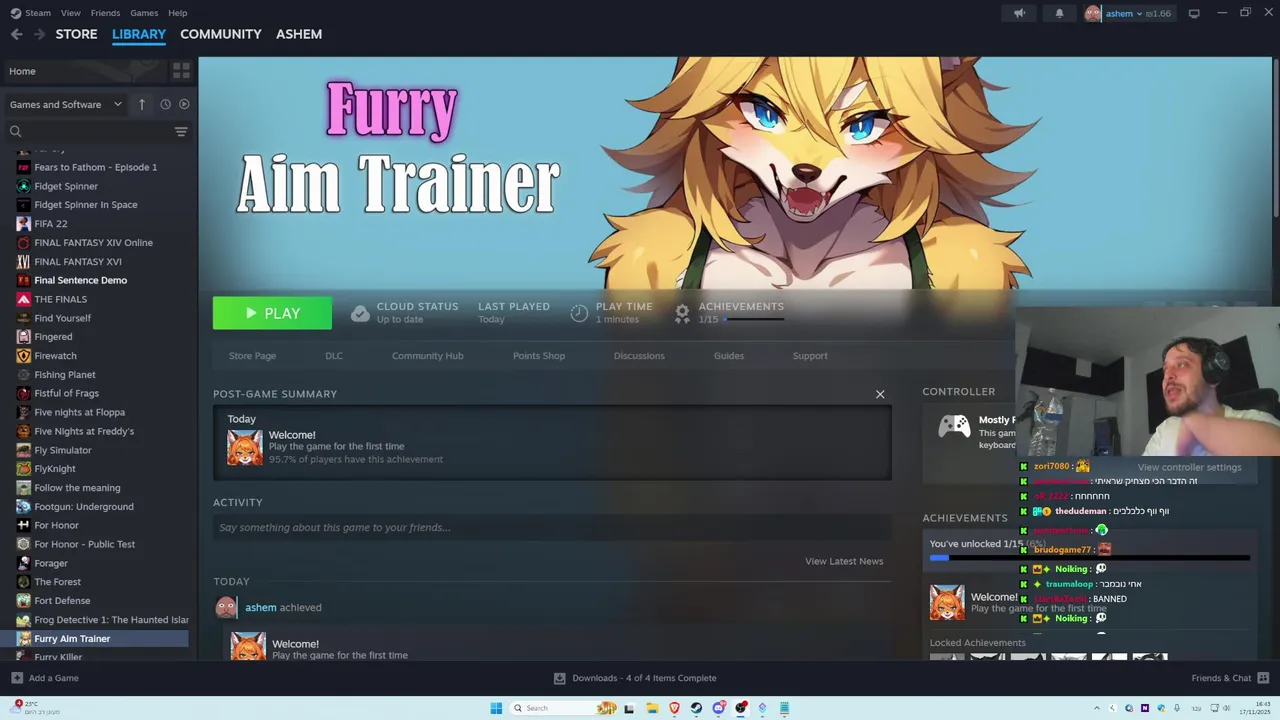
Task: Select FIFA 22 in library
Action: click(51, 224)
